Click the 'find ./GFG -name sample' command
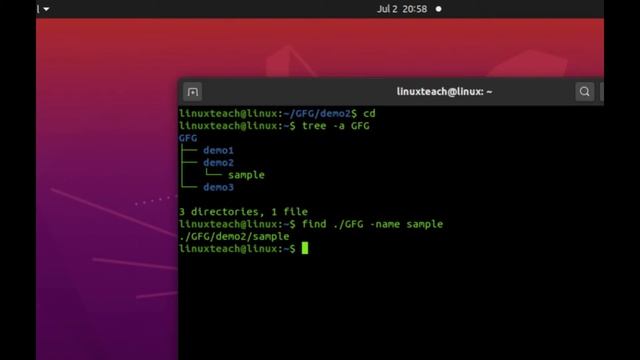Screen dimensions: 640x360 tap(372, 224)
